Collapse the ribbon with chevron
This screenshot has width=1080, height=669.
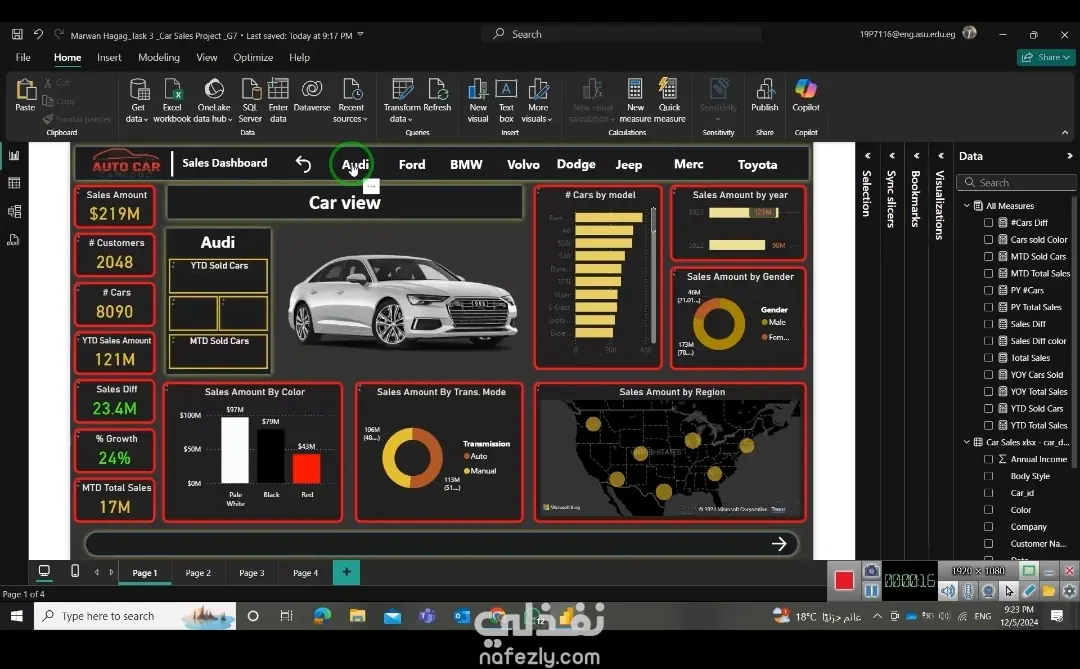tap(1065, 132)
